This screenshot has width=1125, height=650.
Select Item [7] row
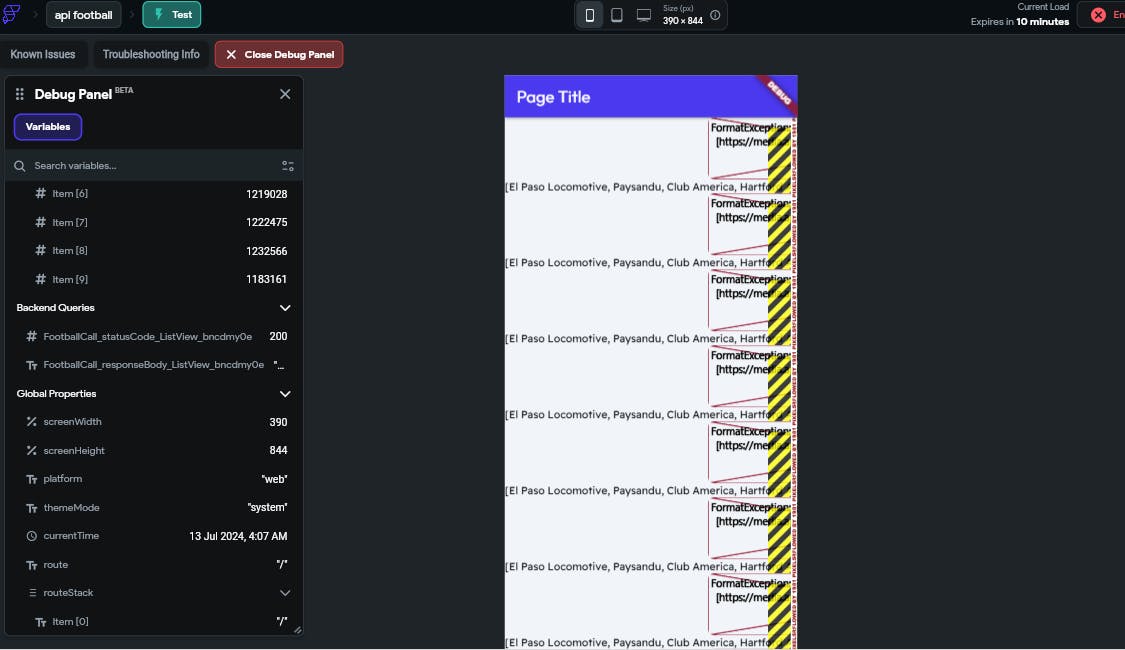point(154,222)
